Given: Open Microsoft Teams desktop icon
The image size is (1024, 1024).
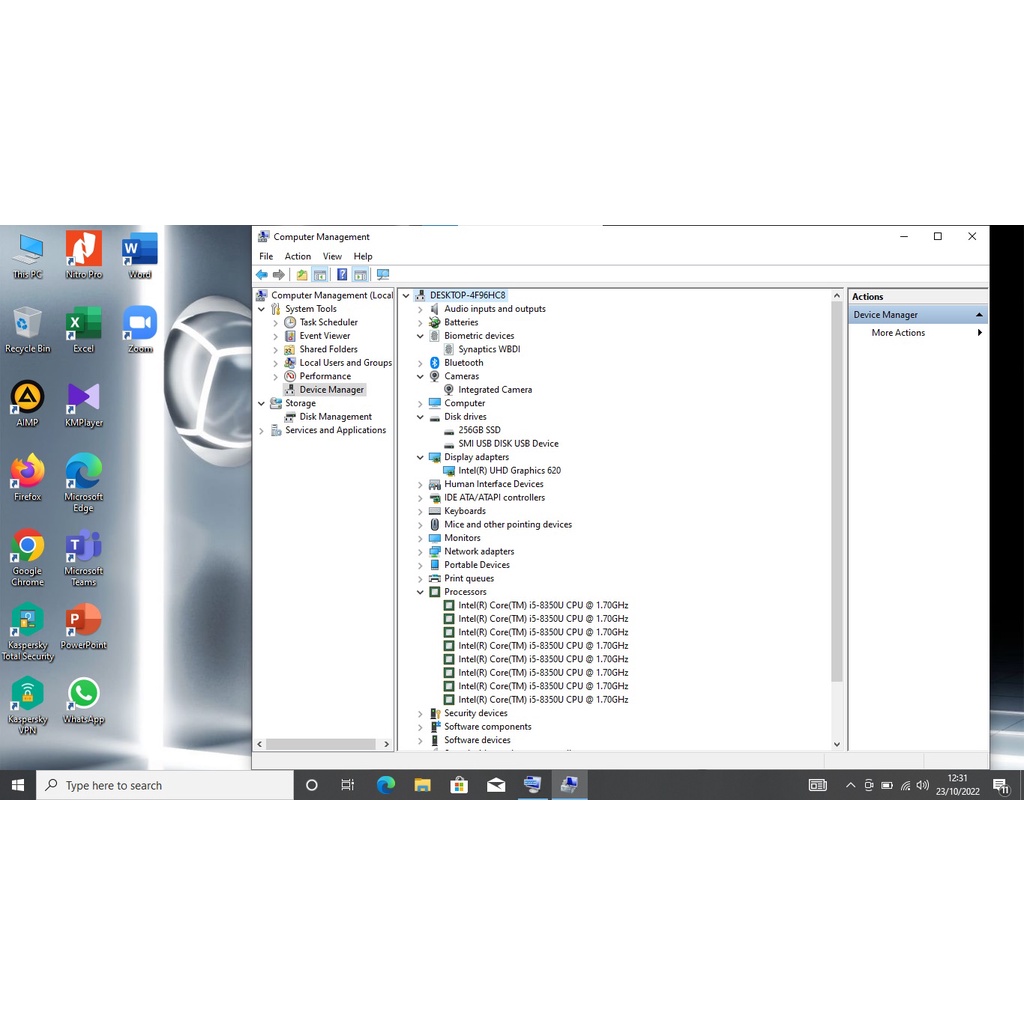Looking at the screenshot, I should [x=84, y=558].
